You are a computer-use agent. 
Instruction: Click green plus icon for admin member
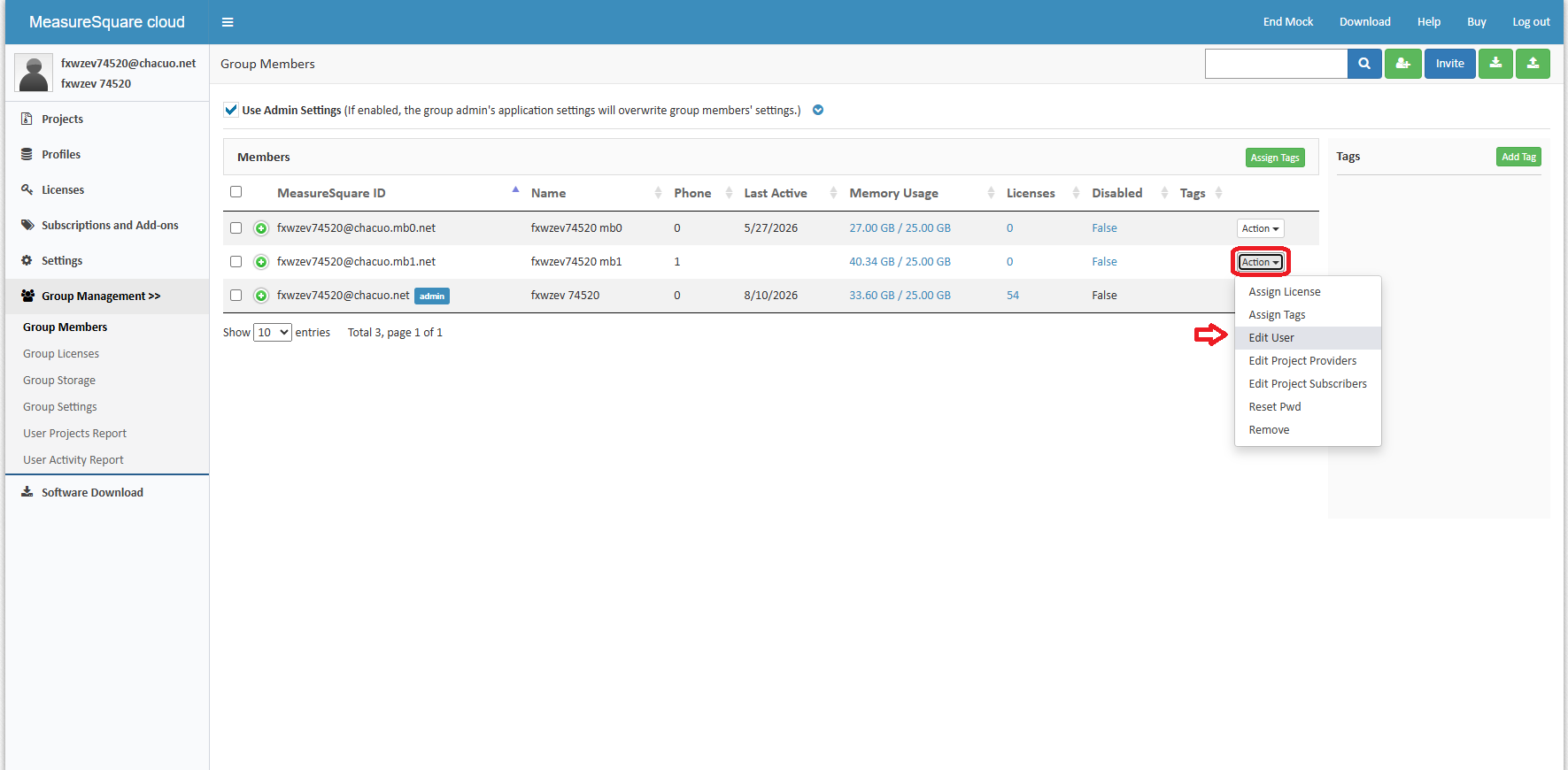coord(261,296)
